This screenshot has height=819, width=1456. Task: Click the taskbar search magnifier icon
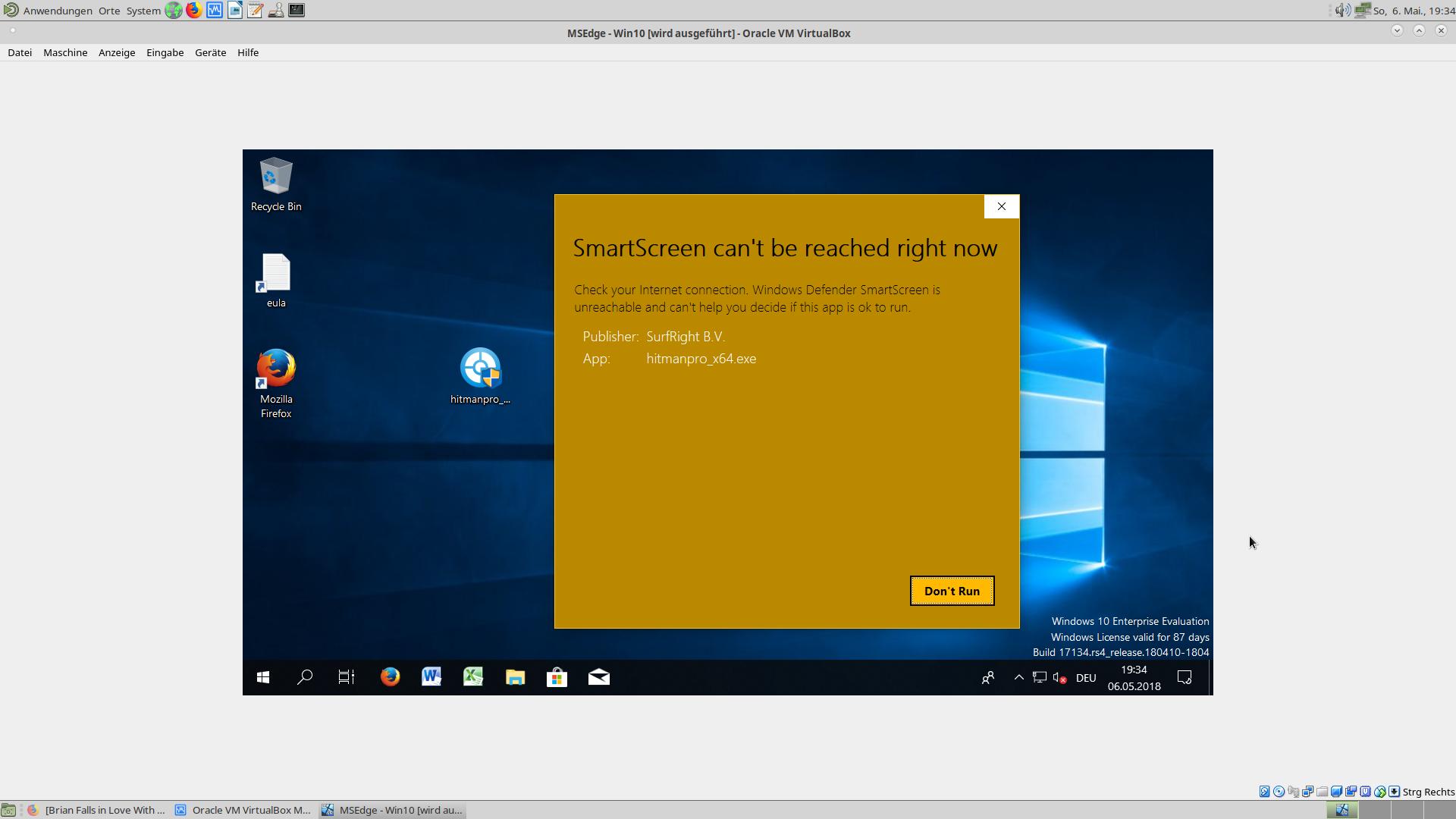pyautogui.click(x=305, y=677)
